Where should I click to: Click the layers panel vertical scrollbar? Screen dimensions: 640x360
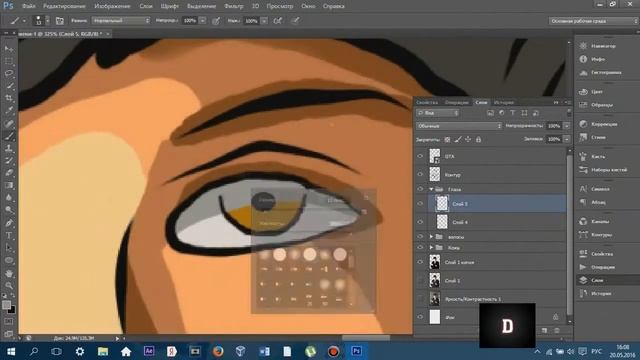point(570,235)
